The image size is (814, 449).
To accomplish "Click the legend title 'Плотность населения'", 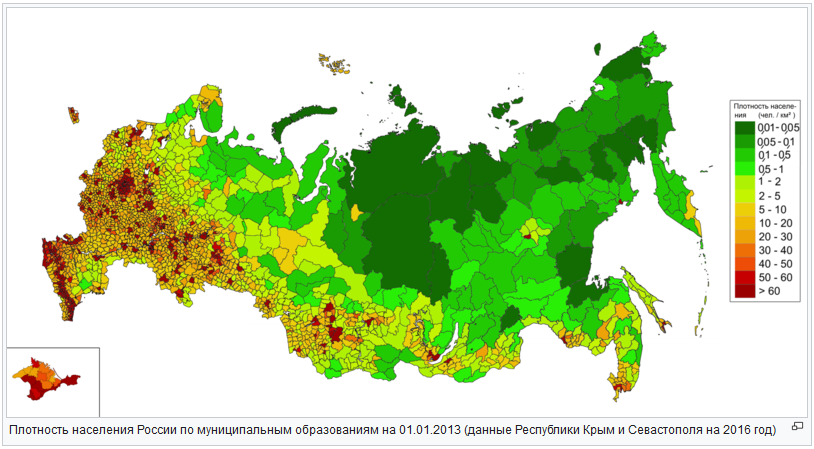I will point(763,110).
